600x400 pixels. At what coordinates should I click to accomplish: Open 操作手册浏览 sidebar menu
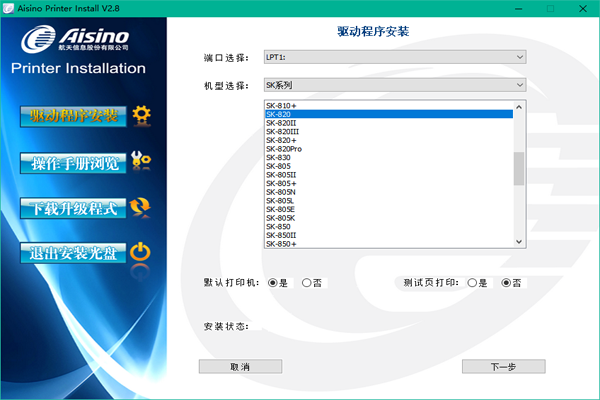(73, 163)
